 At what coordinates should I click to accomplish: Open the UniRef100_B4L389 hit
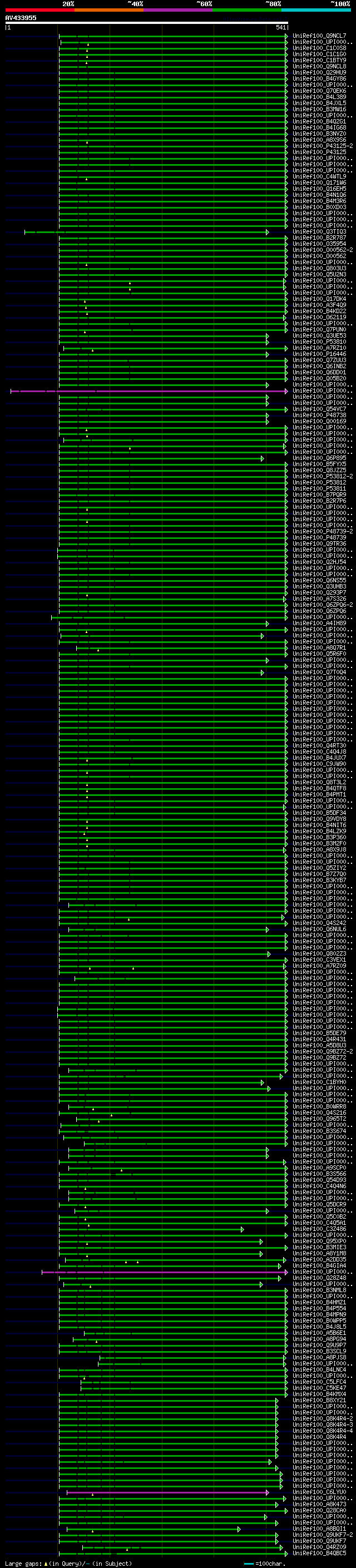coord(319,97)
